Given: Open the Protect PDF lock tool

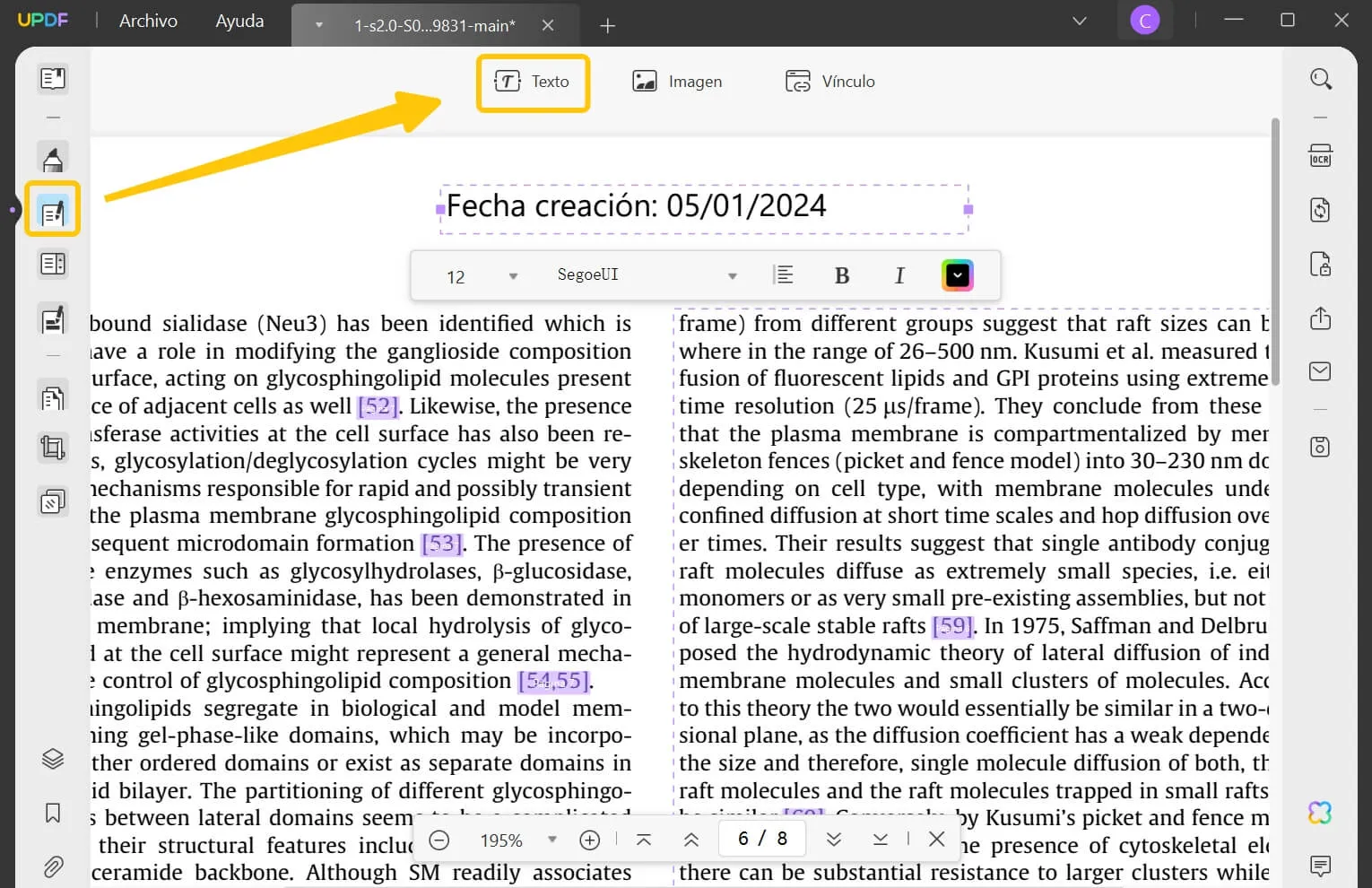Looking at the screenshot, I should point(1320,264).
